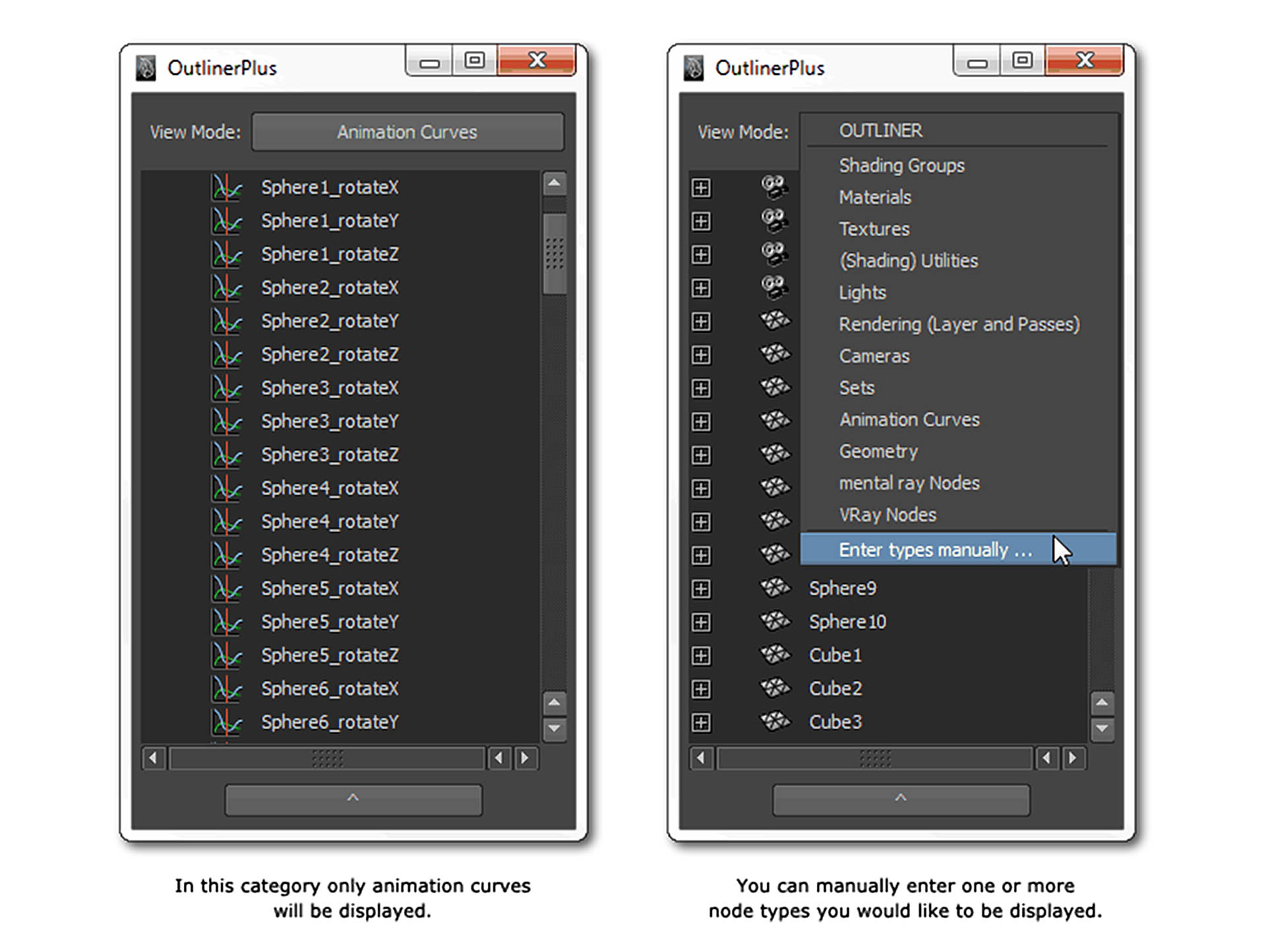Select the Sphere4_rotateZ curve entry
1266x952 pixels.
(x=330, y=555)
